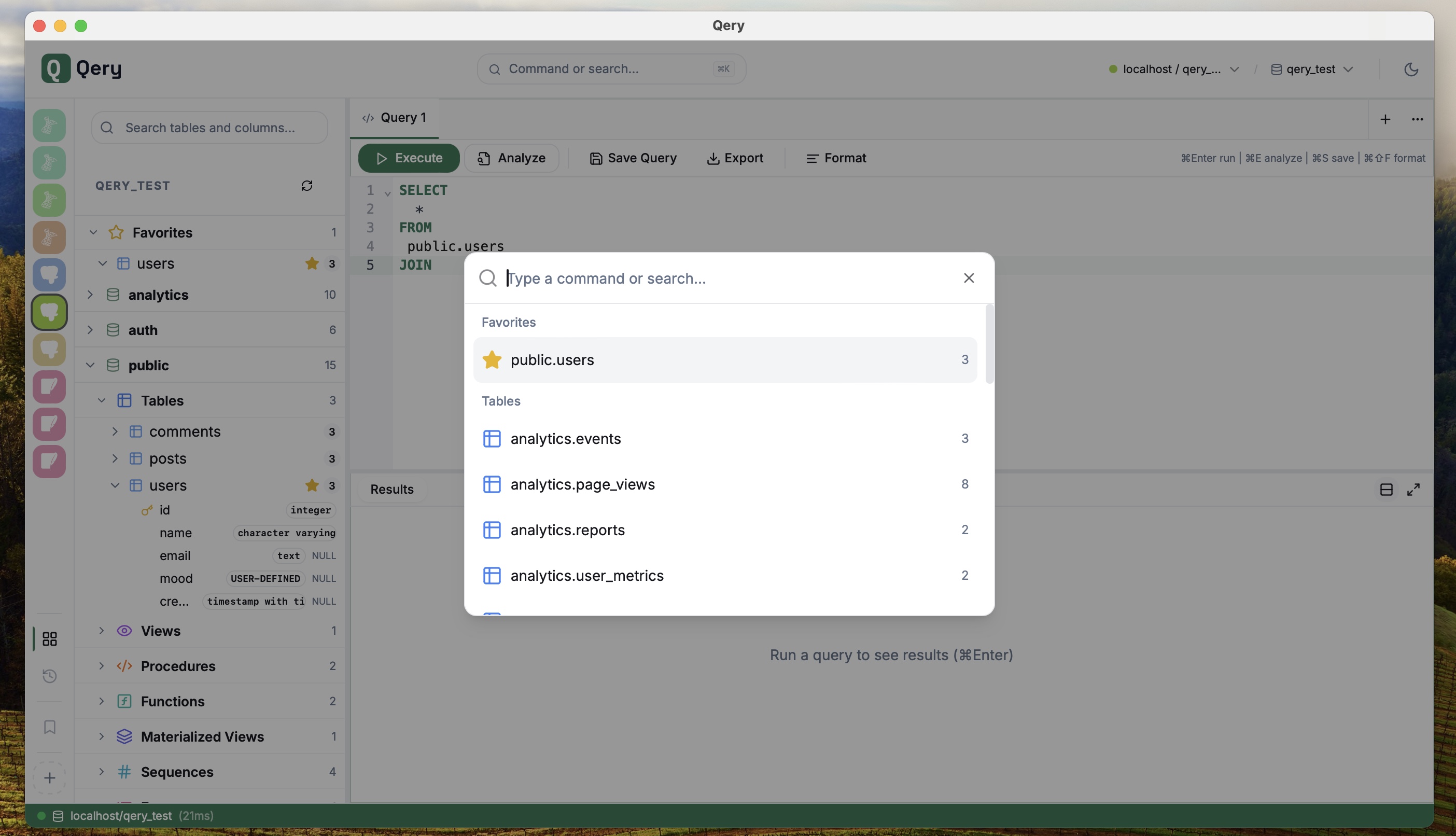1456x836 pixels.
Task: Open the query history clock icon
Action: pyautogui.click(x=50, y=676)
